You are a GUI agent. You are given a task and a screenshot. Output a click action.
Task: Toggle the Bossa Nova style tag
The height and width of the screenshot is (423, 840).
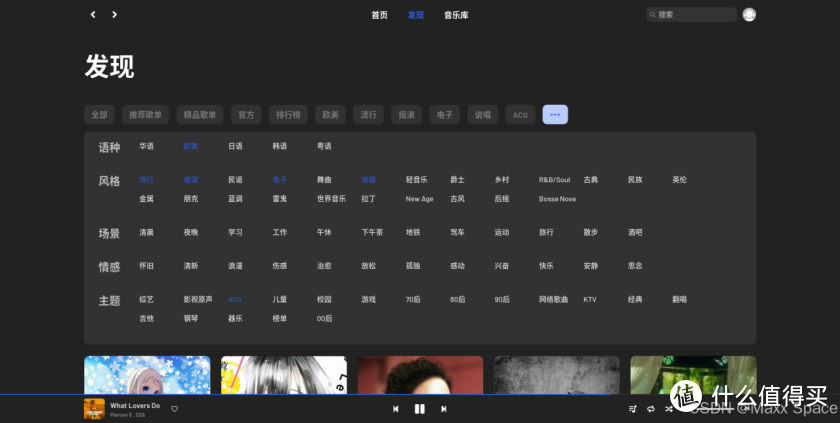pyautogui.click(x=557, y=199)
